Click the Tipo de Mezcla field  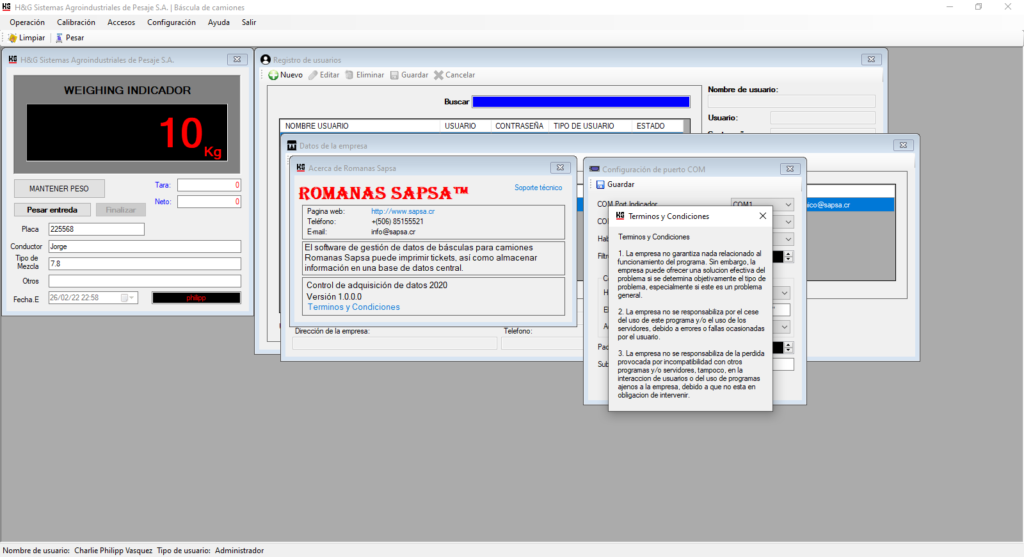click(x=144, y=264)
